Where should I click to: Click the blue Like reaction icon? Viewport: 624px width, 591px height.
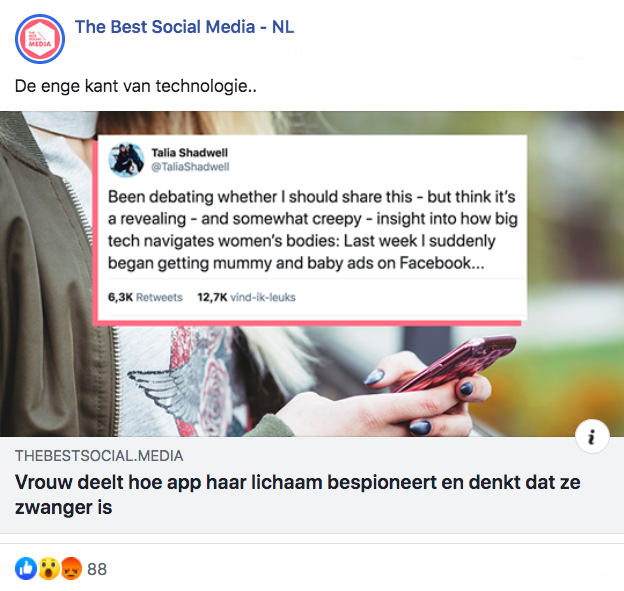[x=25, y=569]
